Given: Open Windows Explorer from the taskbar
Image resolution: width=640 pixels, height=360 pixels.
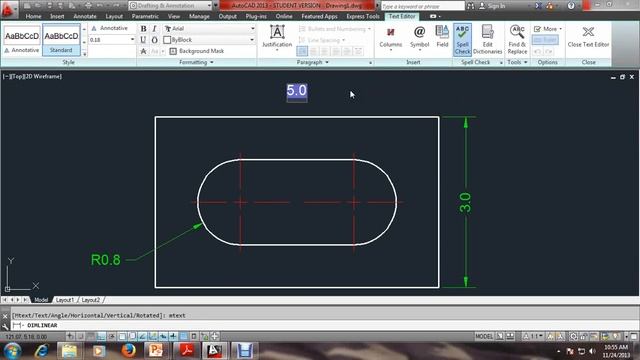Looking at the screenshot, I should pos(69,351).
